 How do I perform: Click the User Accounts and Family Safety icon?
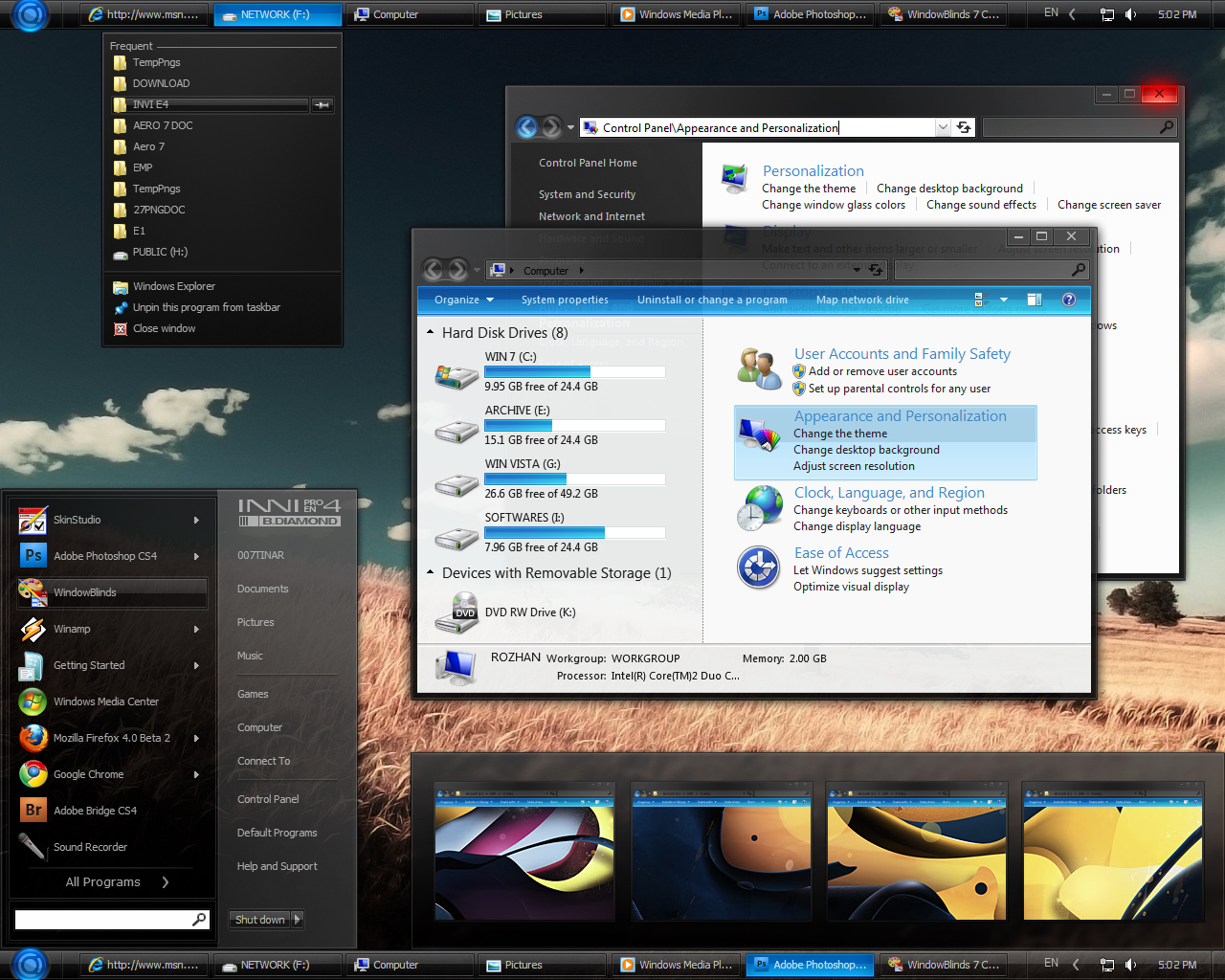click(760, 369)
